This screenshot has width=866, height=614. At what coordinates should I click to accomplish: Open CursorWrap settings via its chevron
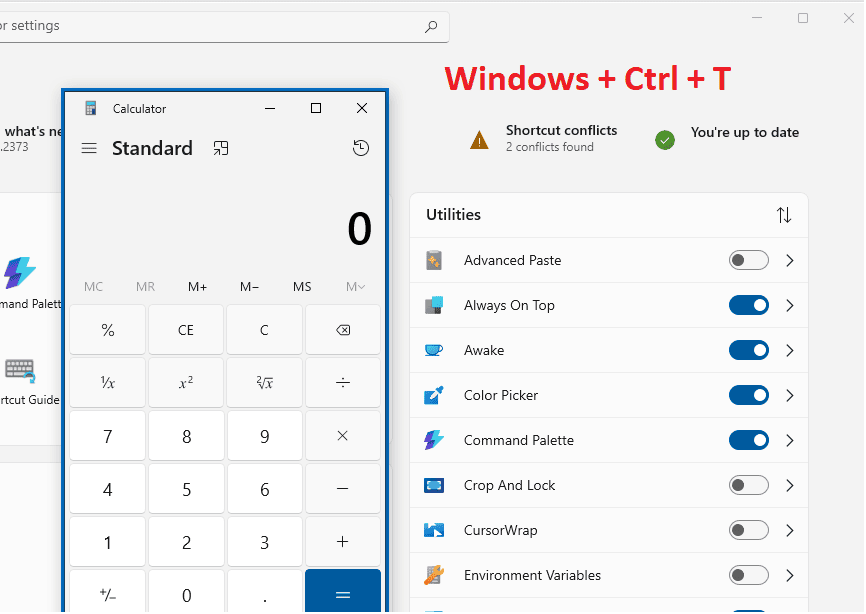click(x=790, y=530)
